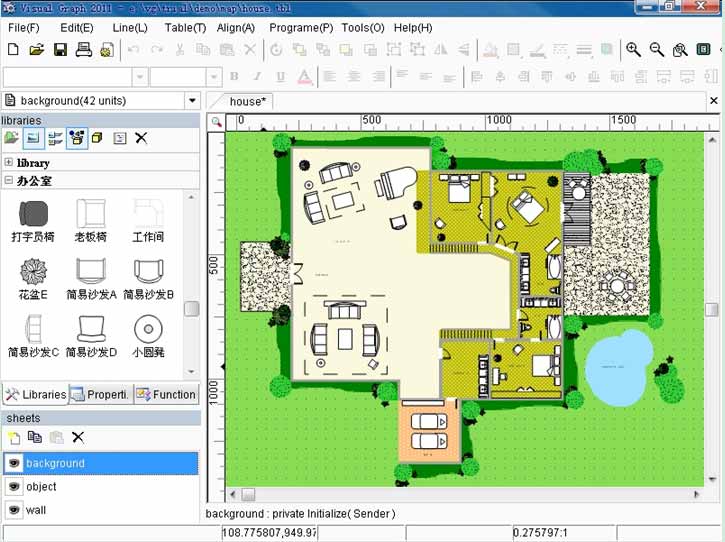Click the picture view icon in libraries toolbar
725x542 pixels.
pos(33,138)
